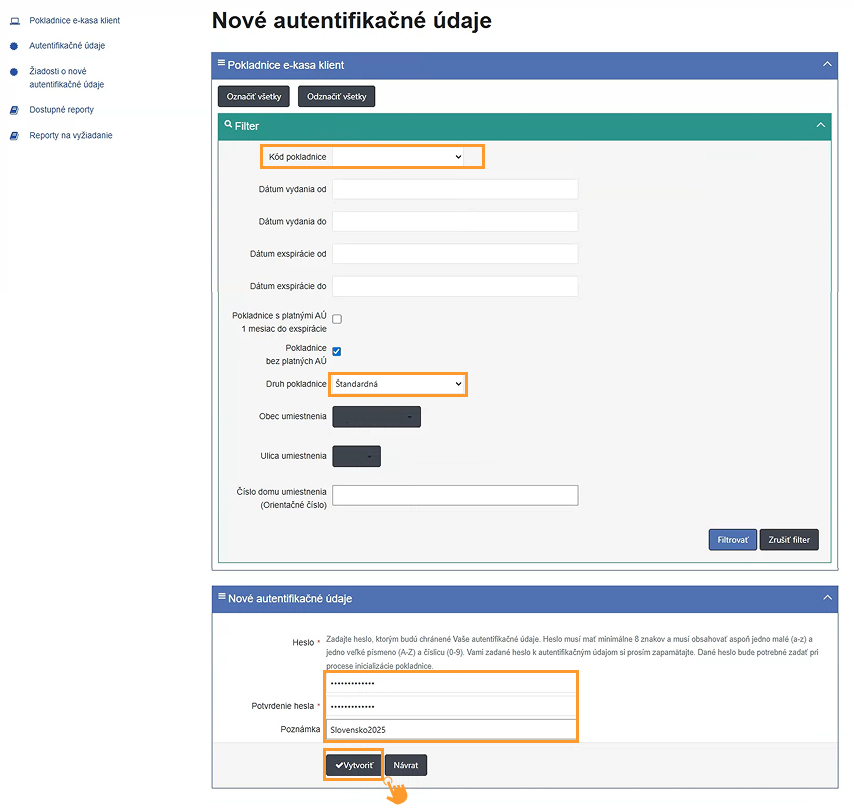Click the book icon beside Reporty na vyžiadanie

pyautogui.click(x=14, y=136)
